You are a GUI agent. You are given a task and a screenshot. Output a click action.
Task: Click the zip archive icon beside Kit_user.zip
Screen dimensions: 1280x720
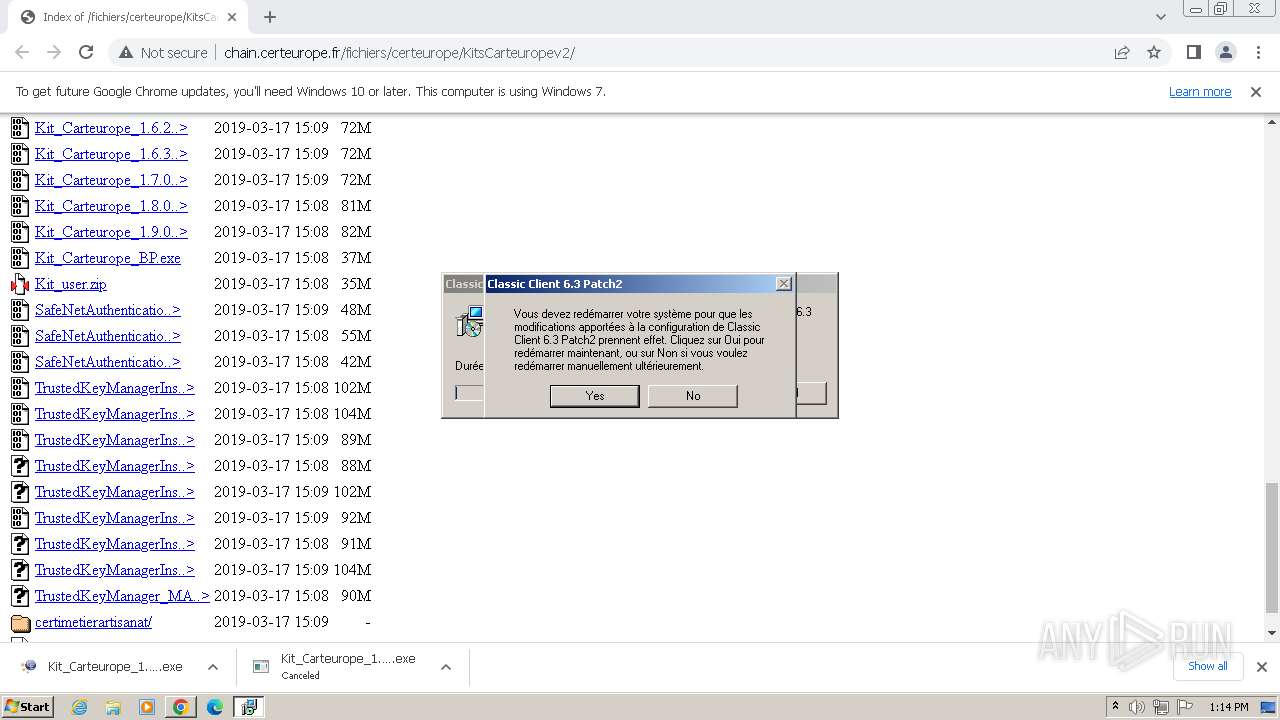[x=20, y=284]
